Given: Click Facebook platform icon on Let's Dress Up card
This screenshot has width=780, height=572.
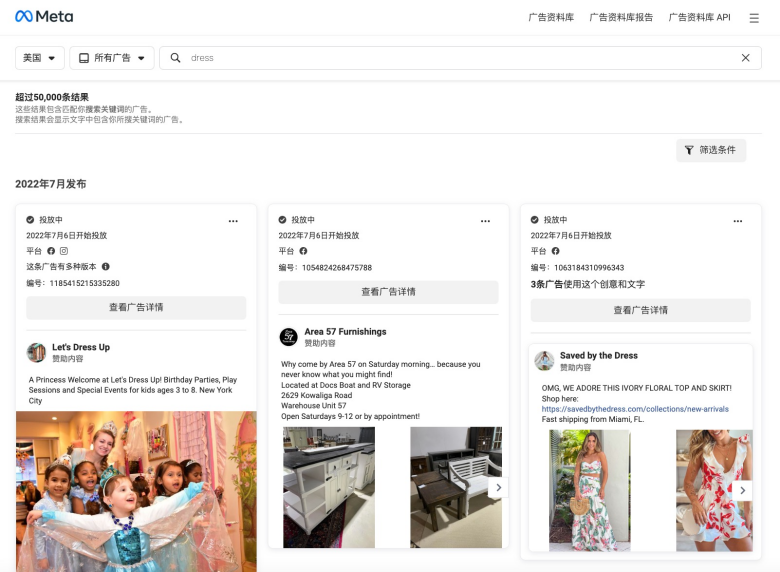Looking at the screenshot, I should click(x=51, y=251).
